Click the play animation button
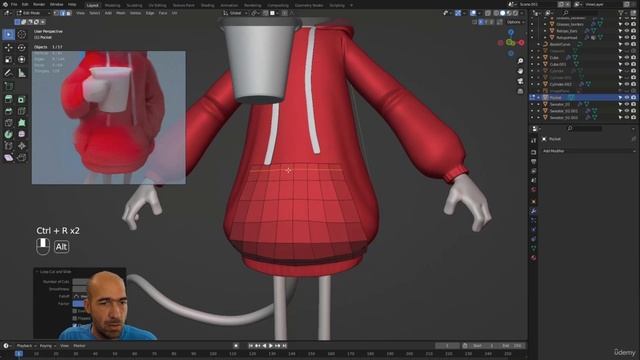The height and width of the screenshot is (360, 640). pos(271,346)
